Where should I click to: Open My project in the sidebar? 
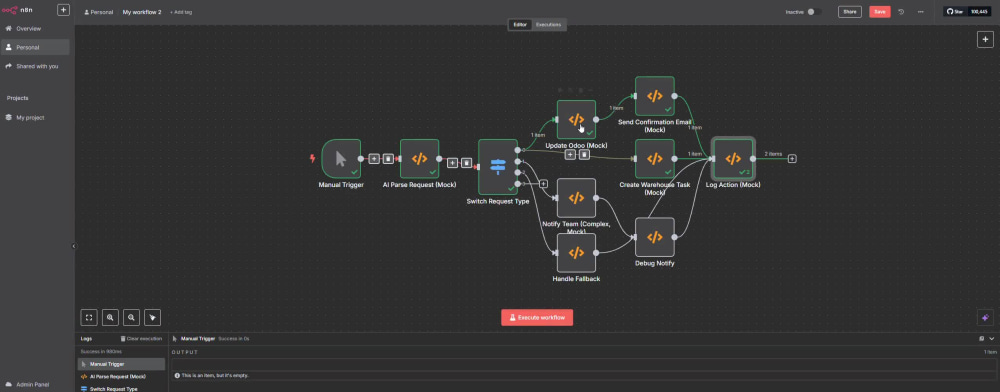[x=35, y=117]
